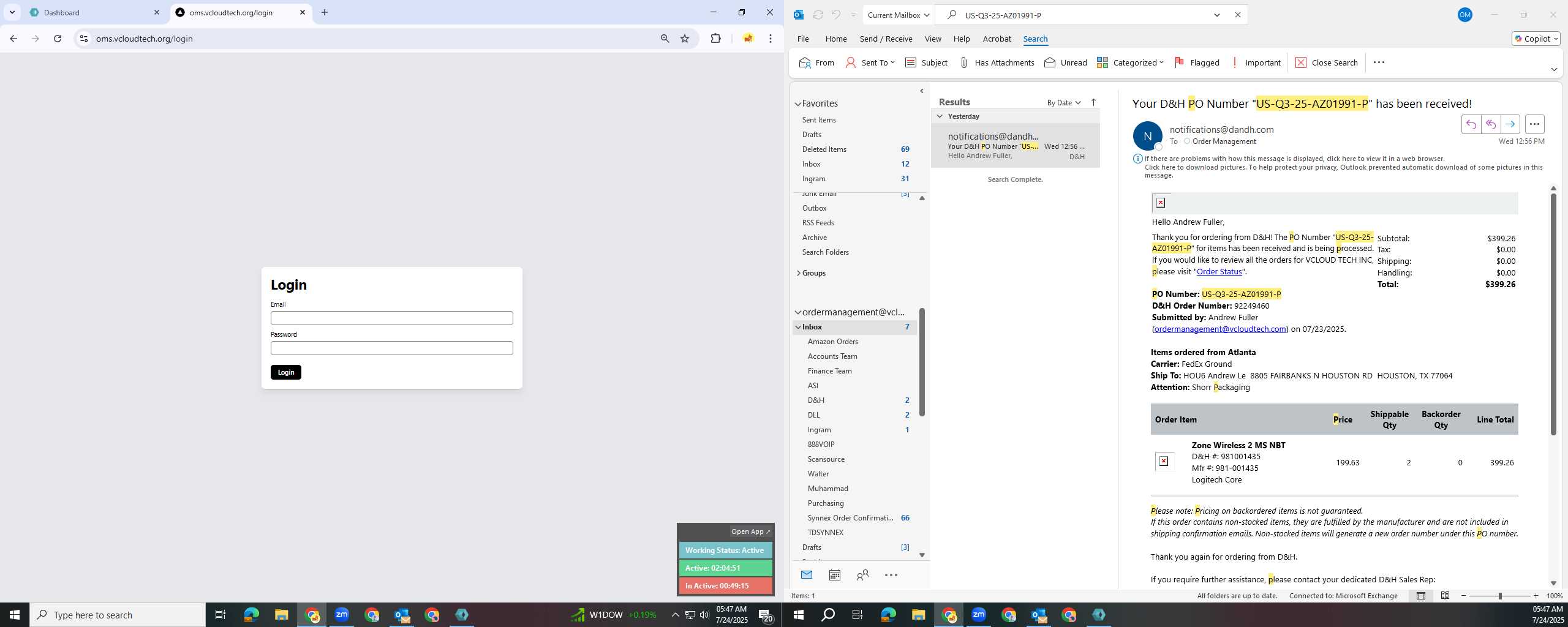Open Windows Start menu on left taskbar

point(15,615)
